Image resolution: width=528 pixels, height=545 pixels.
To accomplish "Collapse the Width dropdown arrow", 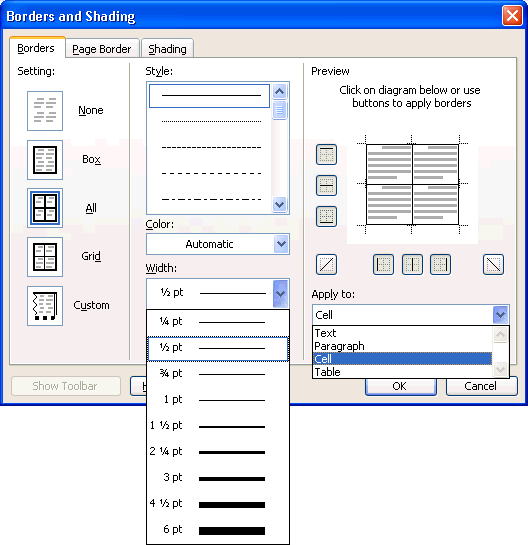I will point(281,294).
